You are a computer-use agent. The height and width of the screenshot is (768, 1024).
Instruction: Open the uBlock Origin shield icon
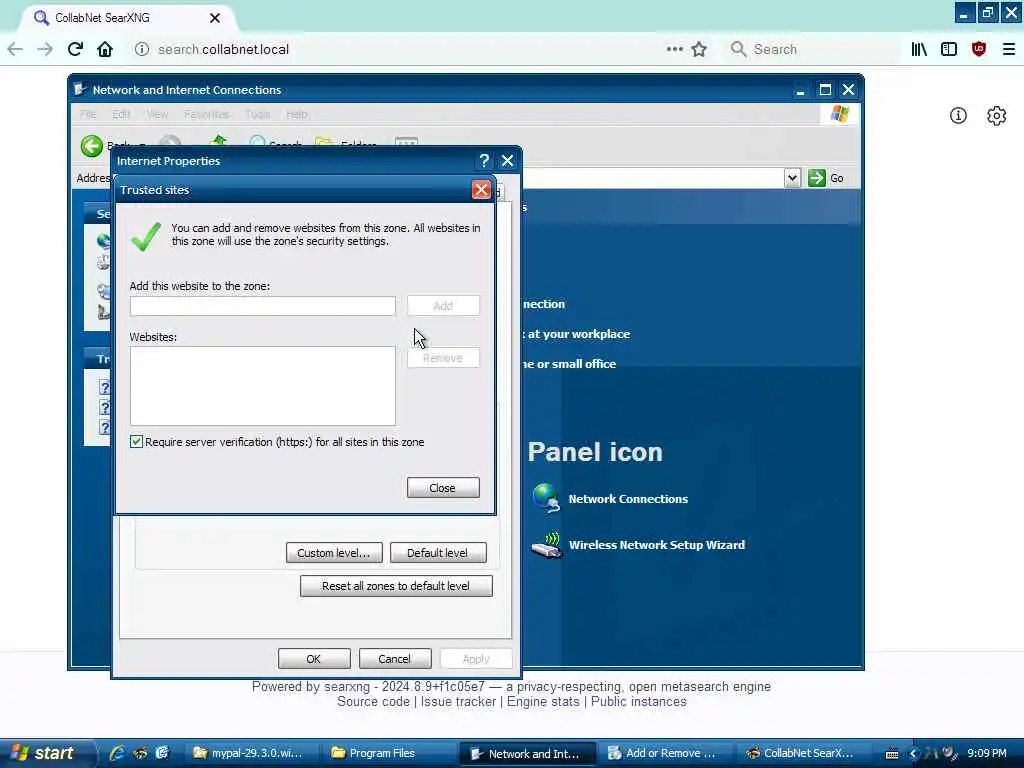coord(978,49)
